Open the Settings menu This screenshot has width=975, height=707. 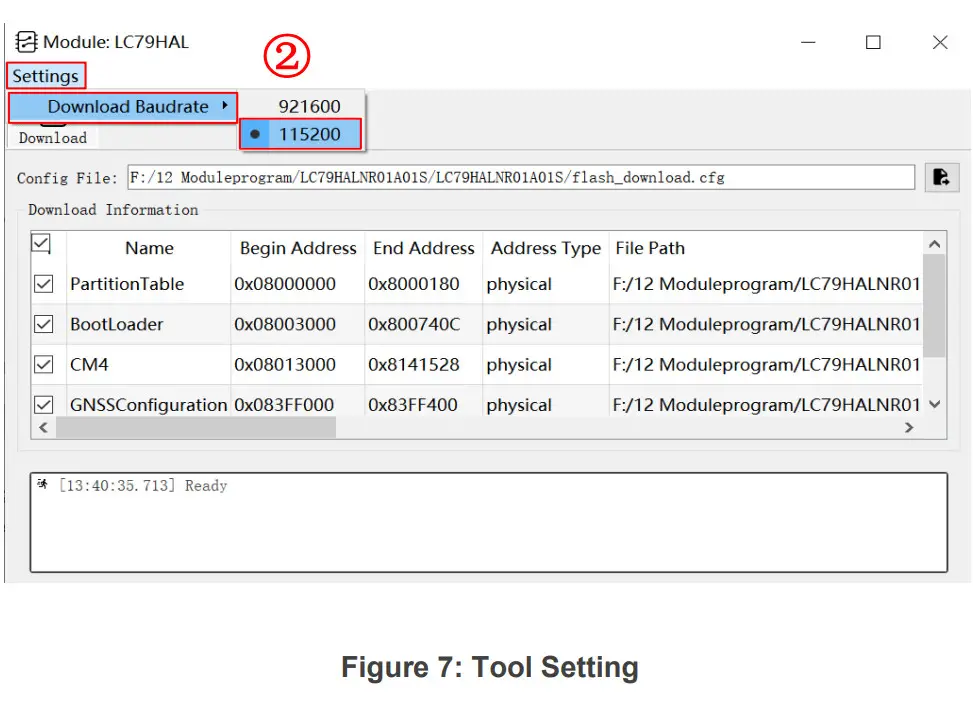(45, 76)
